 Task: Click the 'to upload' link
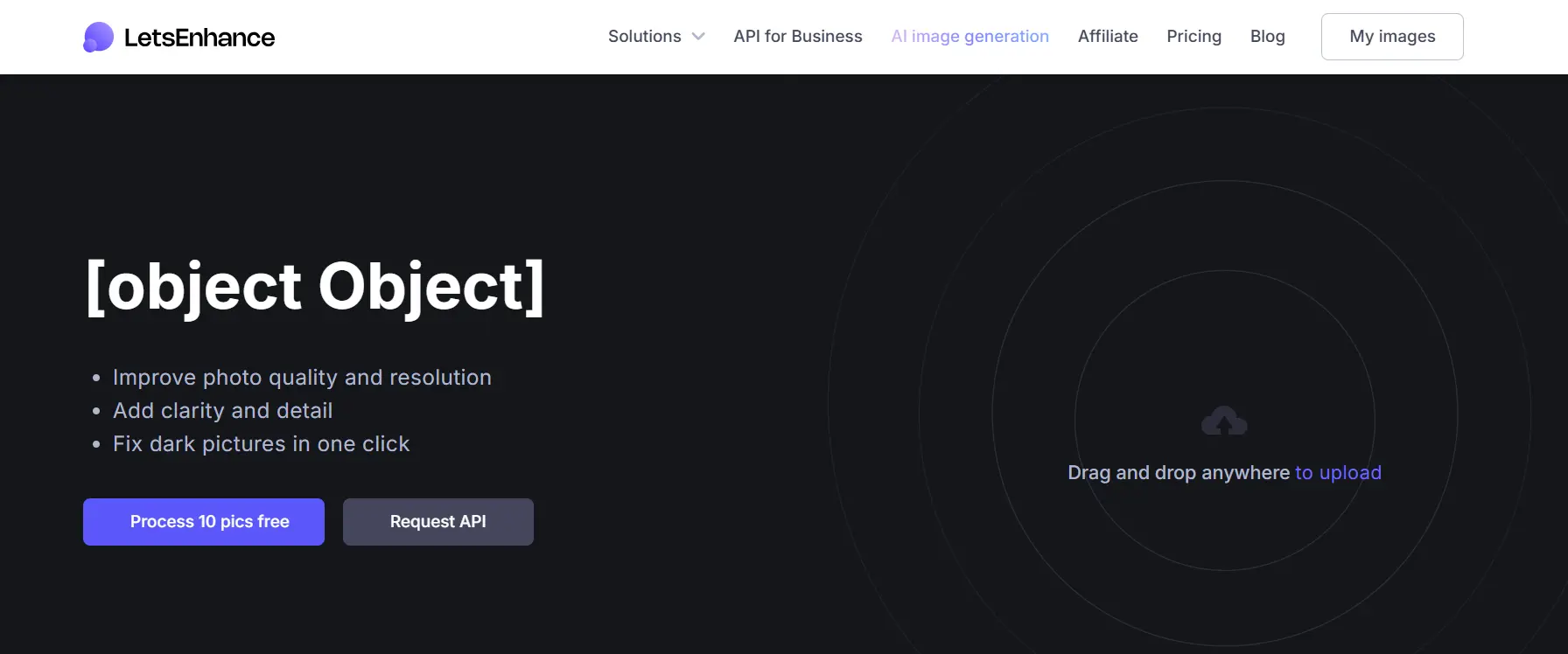[x=1338, y=473]
